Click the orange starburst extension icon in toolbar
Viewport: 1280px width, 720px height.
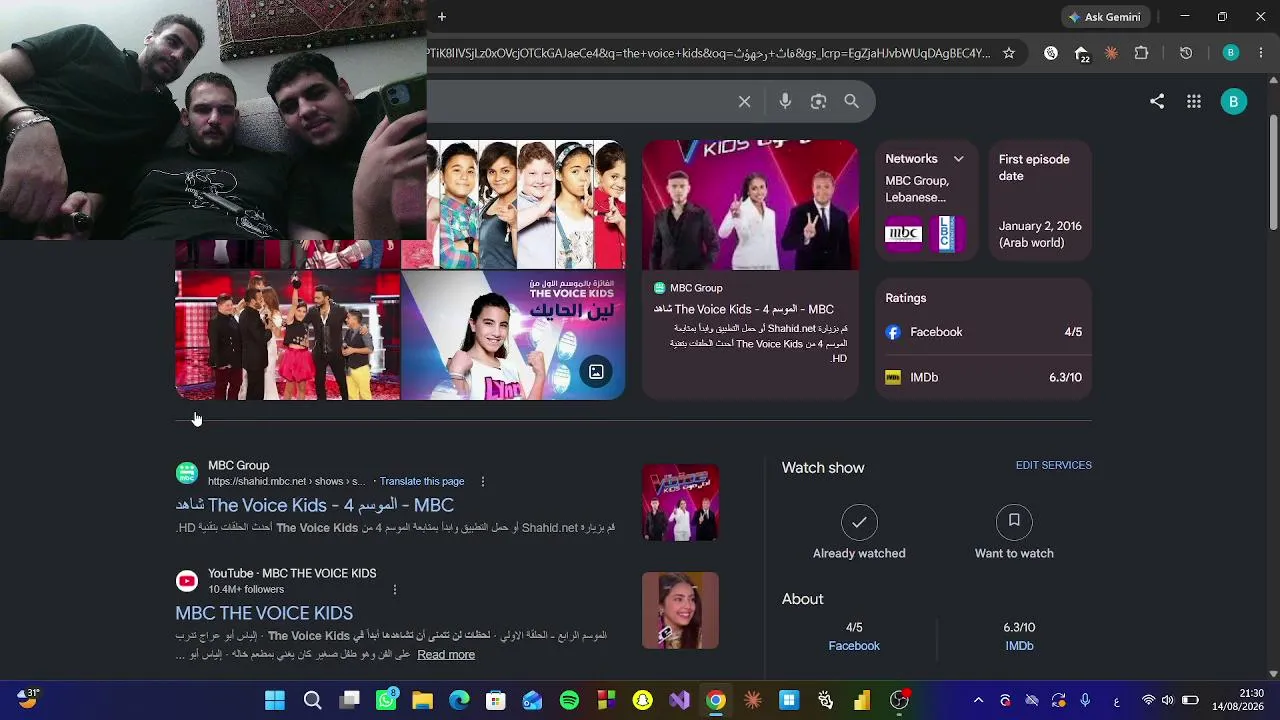tap(1111, 53)
